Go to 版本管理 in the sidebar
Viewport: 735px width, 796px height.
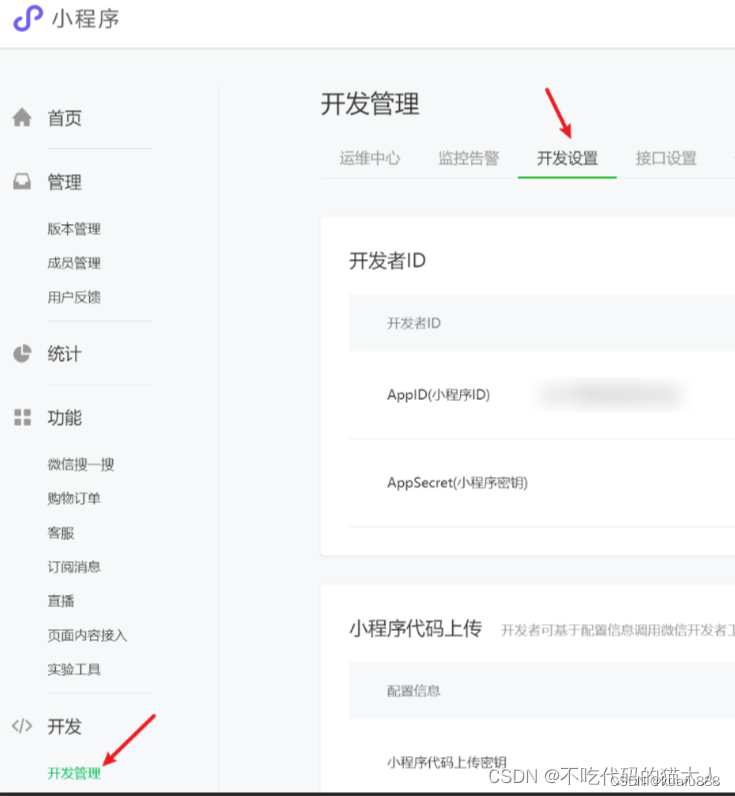click(74, 229)
